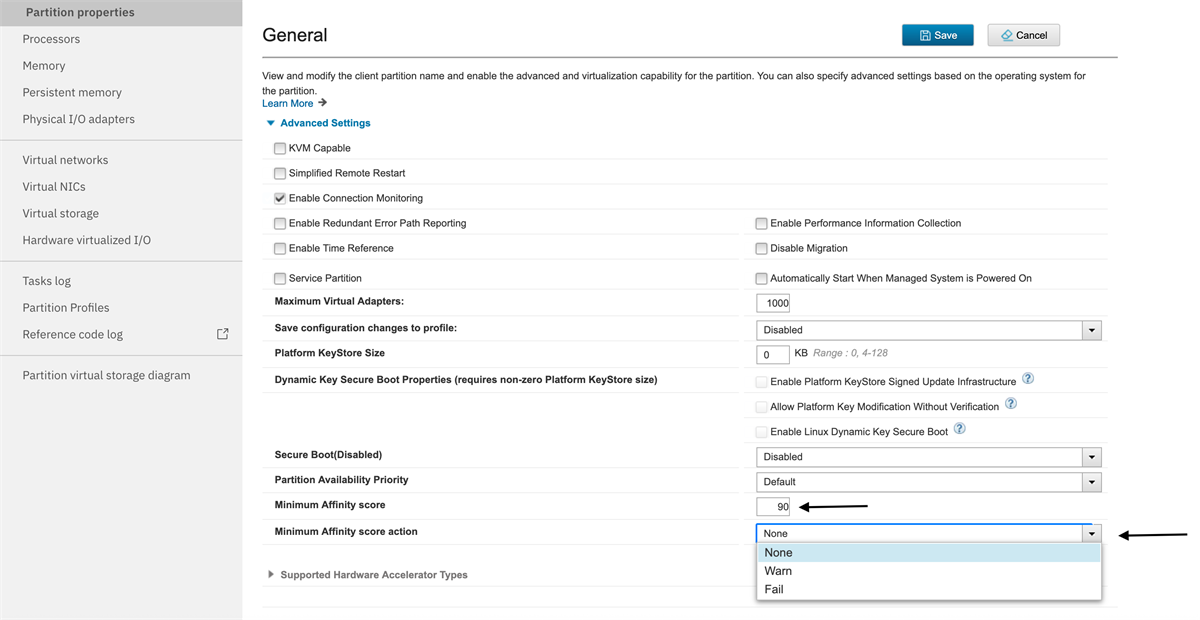Screen dimensions: 1200x620
Task: Toggle Automatically Start When Managed System is Powered On
Action: coord(762,278)
